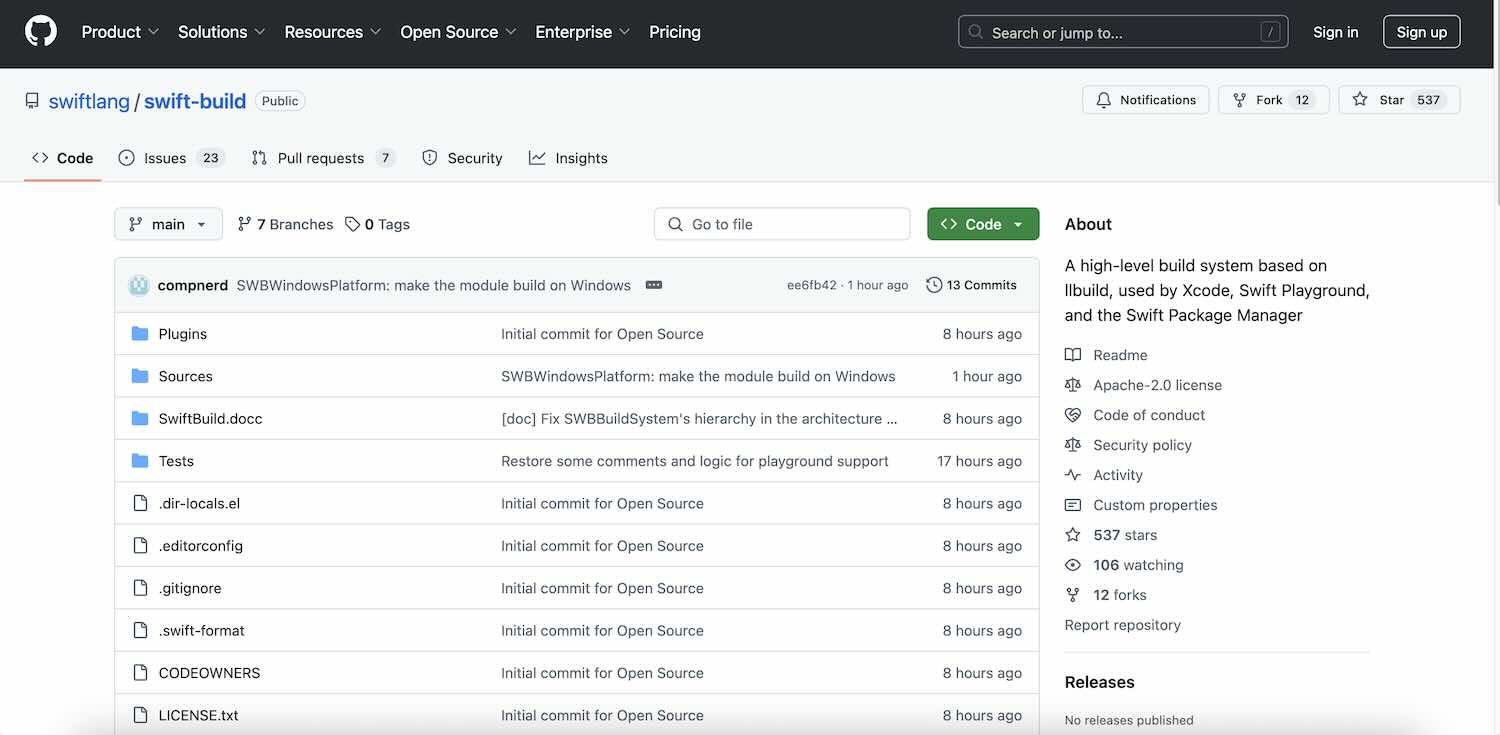
Task: Expand the main branch selector
Action: 168,223
